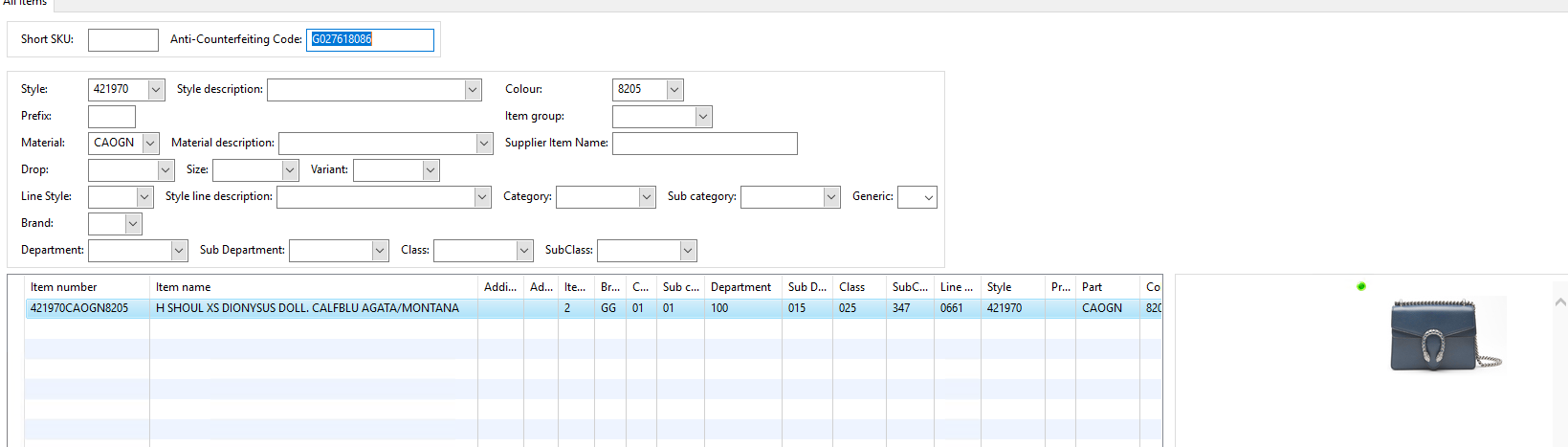1568x447 pixels.
Task: Click the Prefix text box
Action: pos(112,116)
